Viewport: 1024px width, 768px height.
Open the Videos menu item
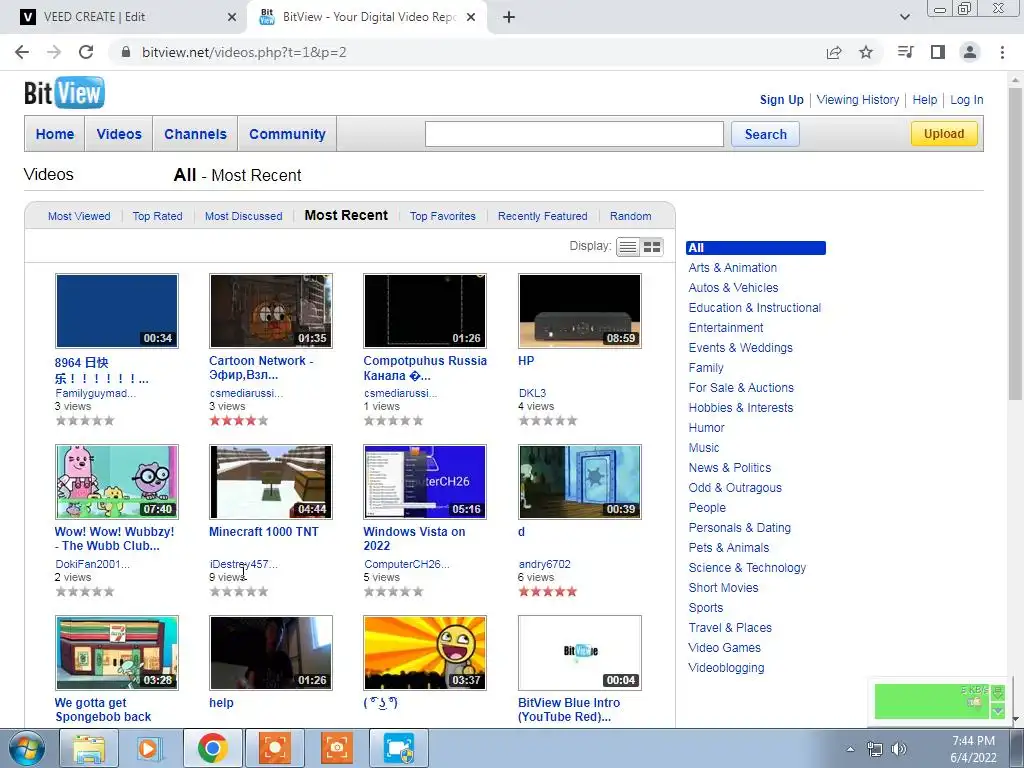pyautogui.click(x=119, y=134)
